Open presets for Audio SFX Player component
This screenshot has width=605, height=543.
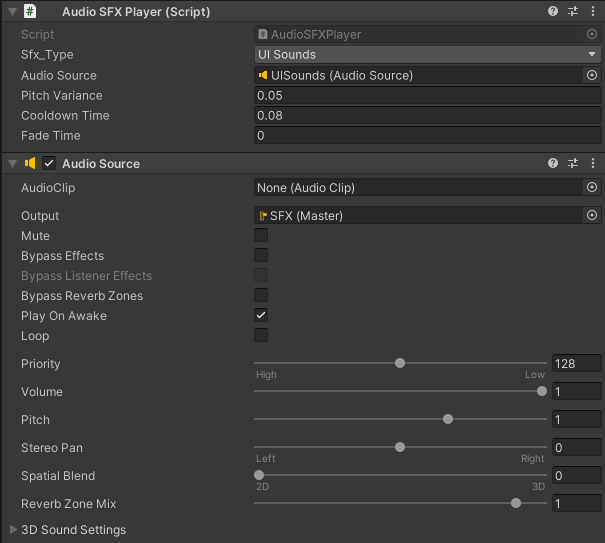pyautogui.click(x=573, y=12)
